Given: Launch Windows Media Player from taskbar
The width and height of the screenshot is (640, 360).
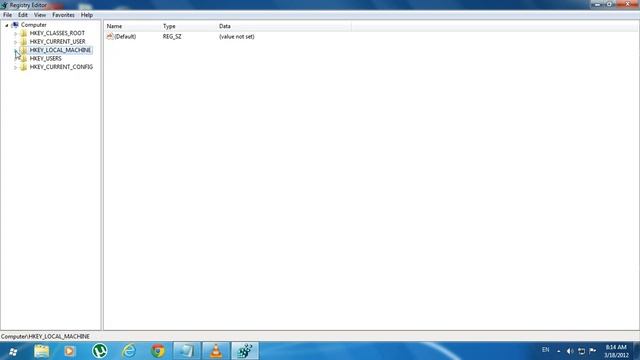Looking at the screenshot, I should click(x=69, y=351).
